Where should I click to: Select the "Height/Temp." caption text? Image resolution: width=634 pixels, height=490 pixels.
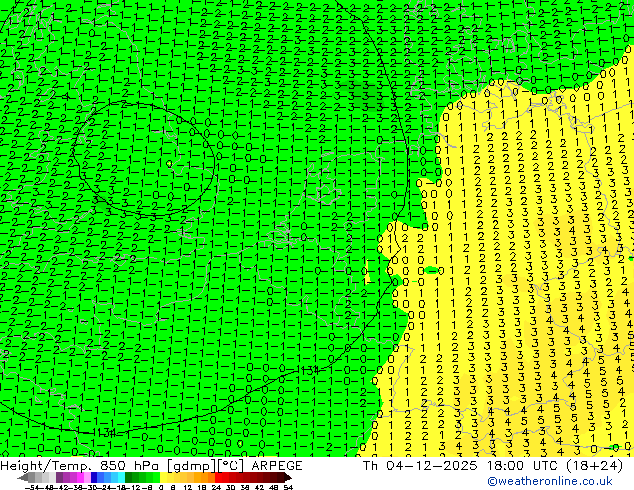(47, 466)
